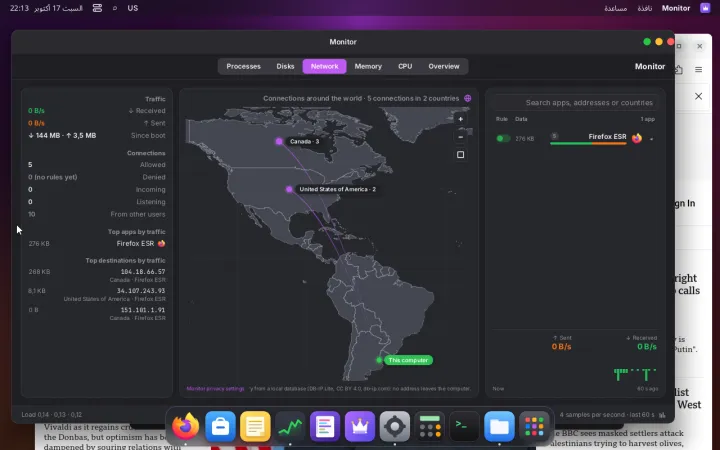The height and width of the screenshot is (450, 720).
Task: Open the gray settings target app in dock
Action: click(394, 427)
